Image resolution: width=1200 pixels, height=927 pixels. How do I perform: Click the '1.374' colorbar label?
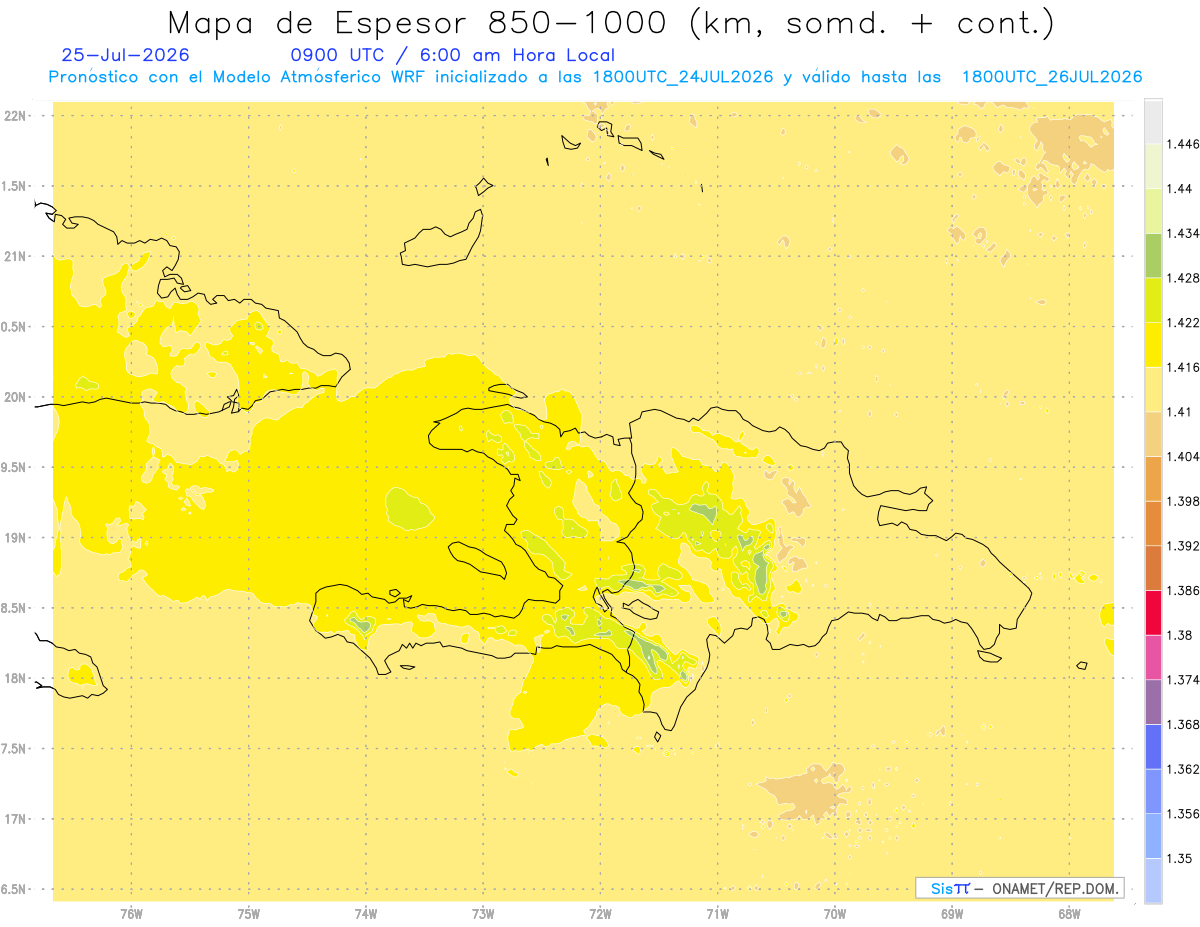pos(1184,680)
